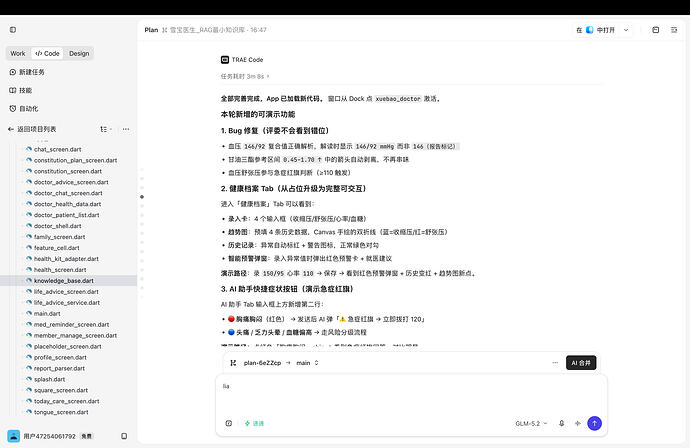This screenshot has height=448, width=690.
Task: Click the dark conversation outline marker dot
Action: click(x=142, y=197)
